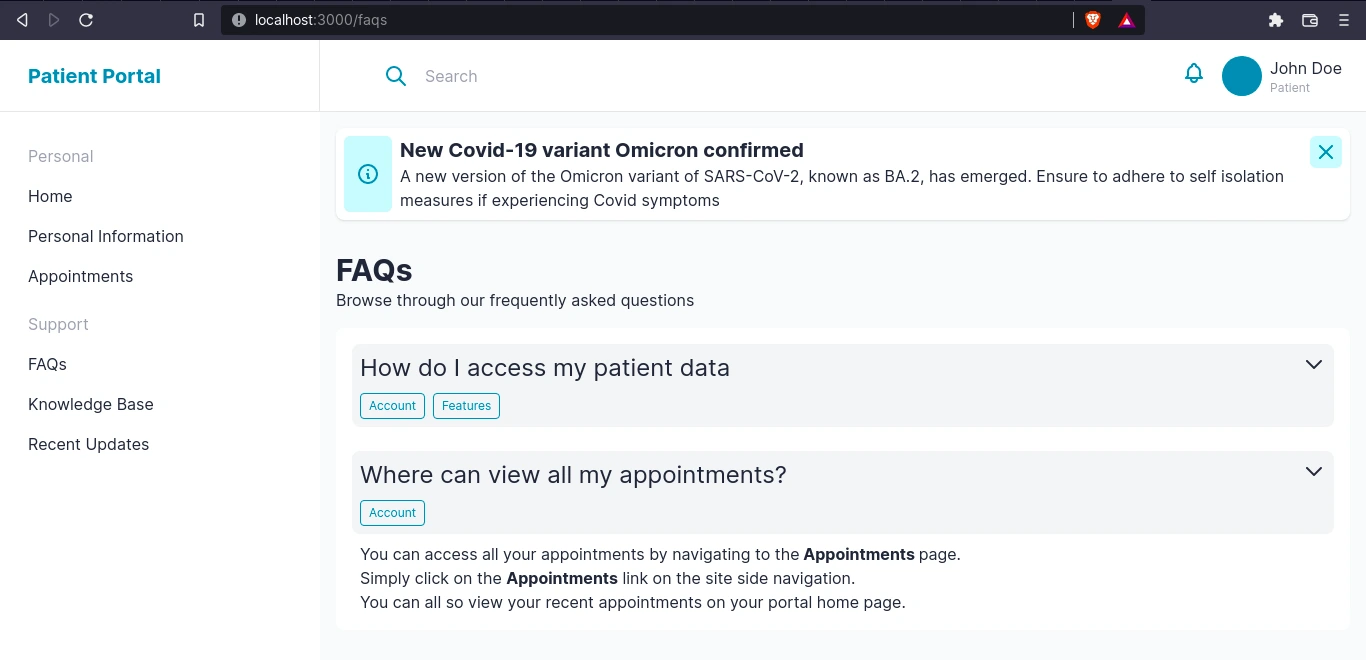Viewport: 1366px width, 660px height.
Task: Go to Appointments in the sidebar
Action: click(x=80, y=276)
